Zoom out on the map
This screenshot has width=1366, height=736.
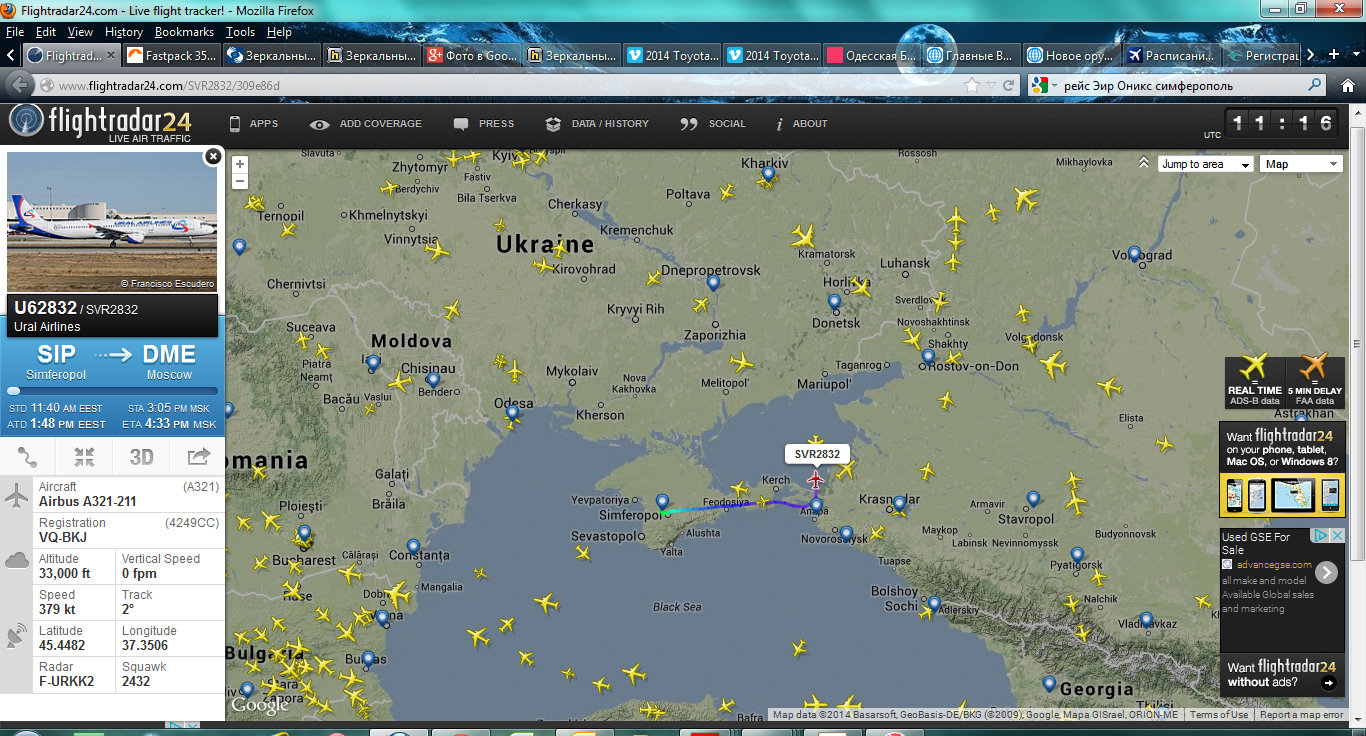pyautogui.click(x=240, y=181)
